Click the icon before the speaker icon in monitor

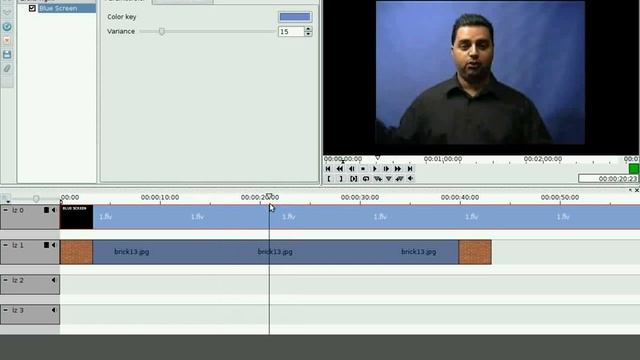point(400,179)
